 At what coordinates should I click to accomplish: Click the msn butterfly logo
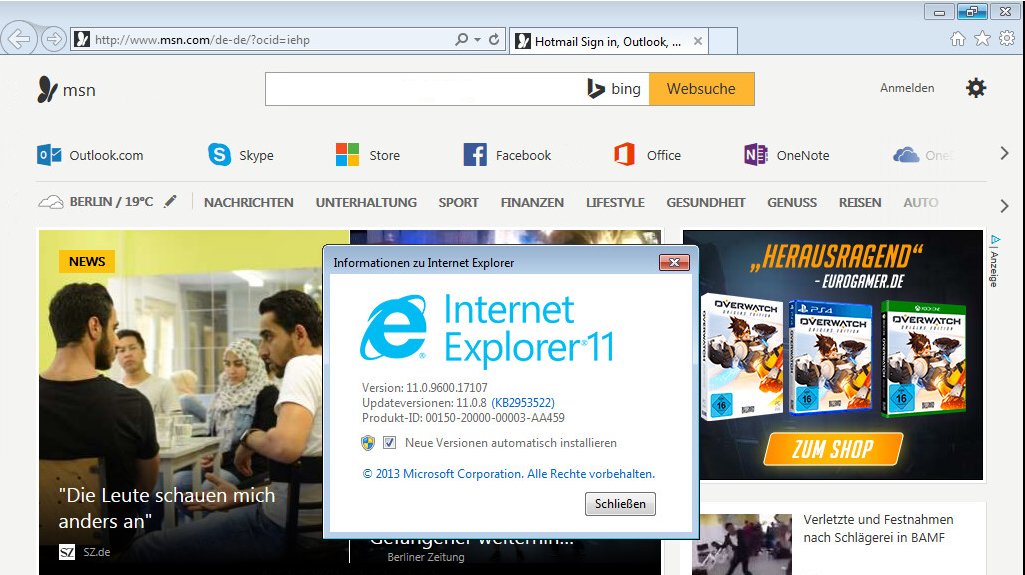pos(47,90)
